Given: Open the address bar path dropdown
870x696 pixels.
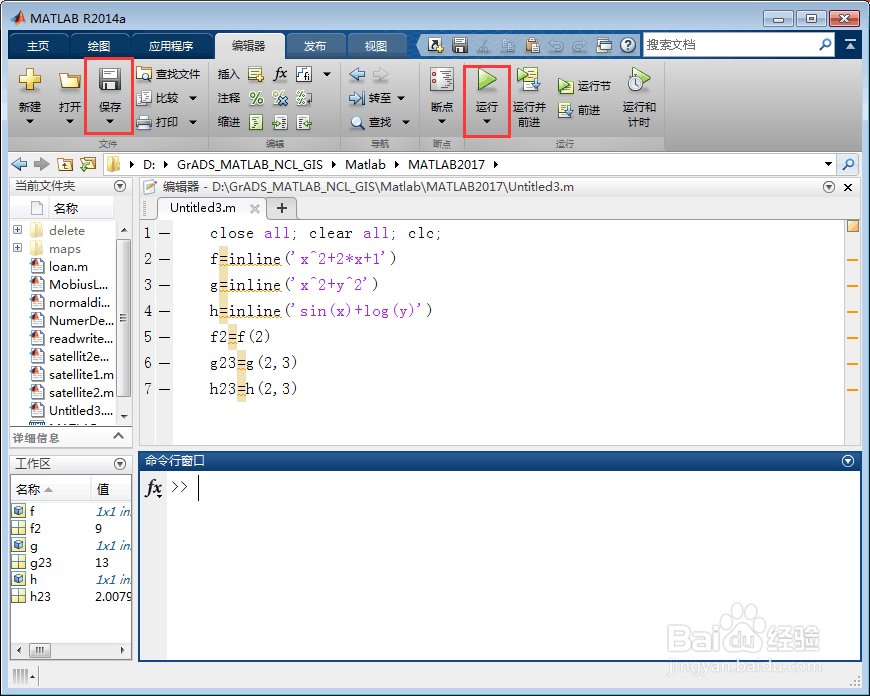Looking at the screenshot, I should [x=828, y=164].
